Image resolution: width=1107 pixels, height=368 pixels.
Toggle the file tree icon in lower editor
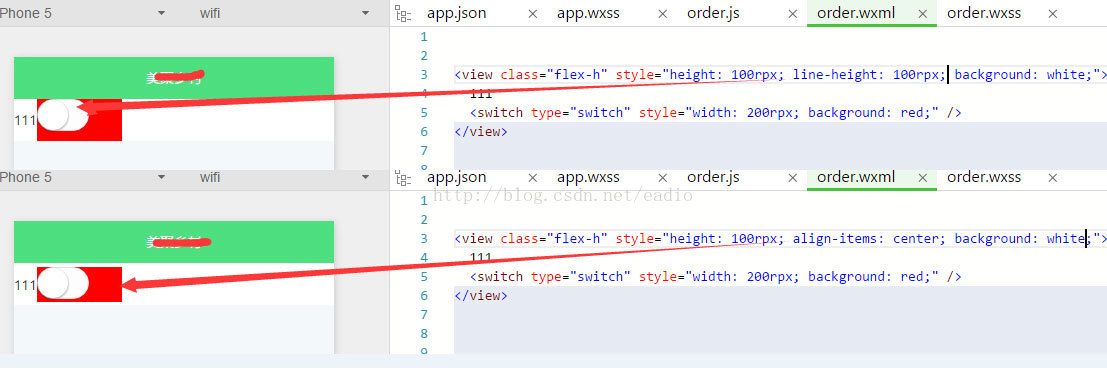tap(402, 177)
